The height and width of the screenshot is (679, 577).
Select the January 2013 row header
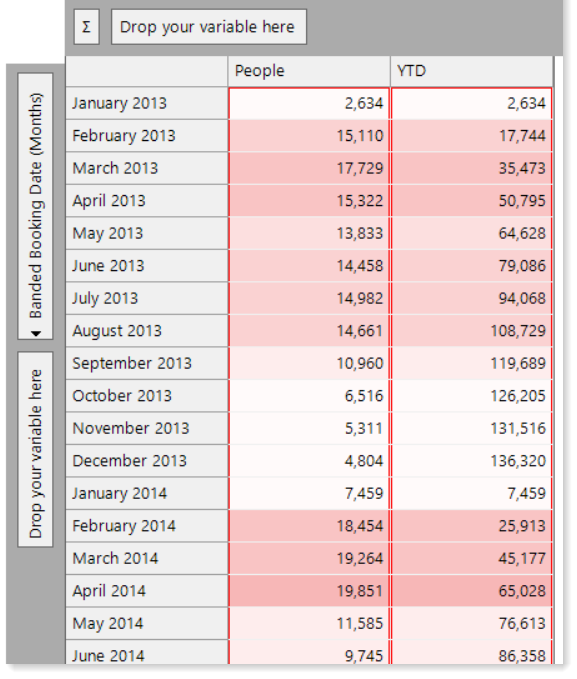coord(147,103)
